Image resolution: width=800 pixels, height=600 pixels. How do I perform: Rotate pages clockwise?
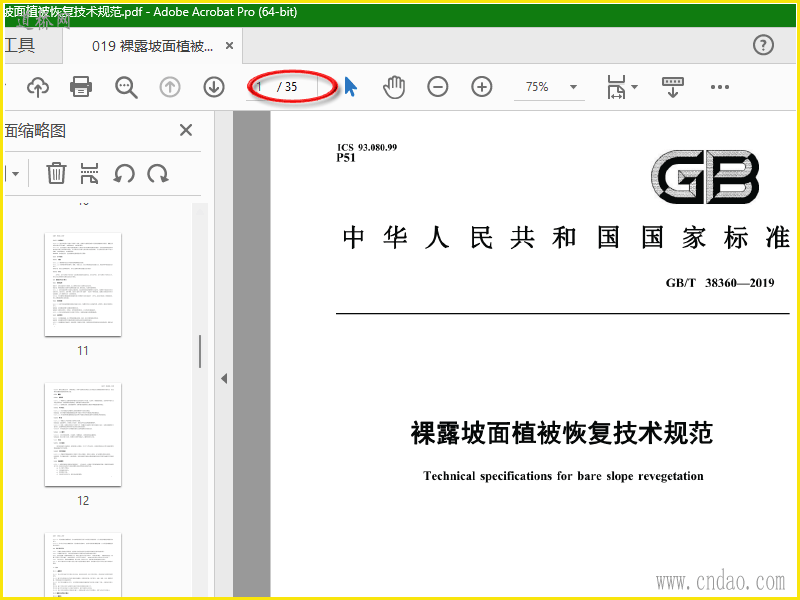(x=158, y=173)
